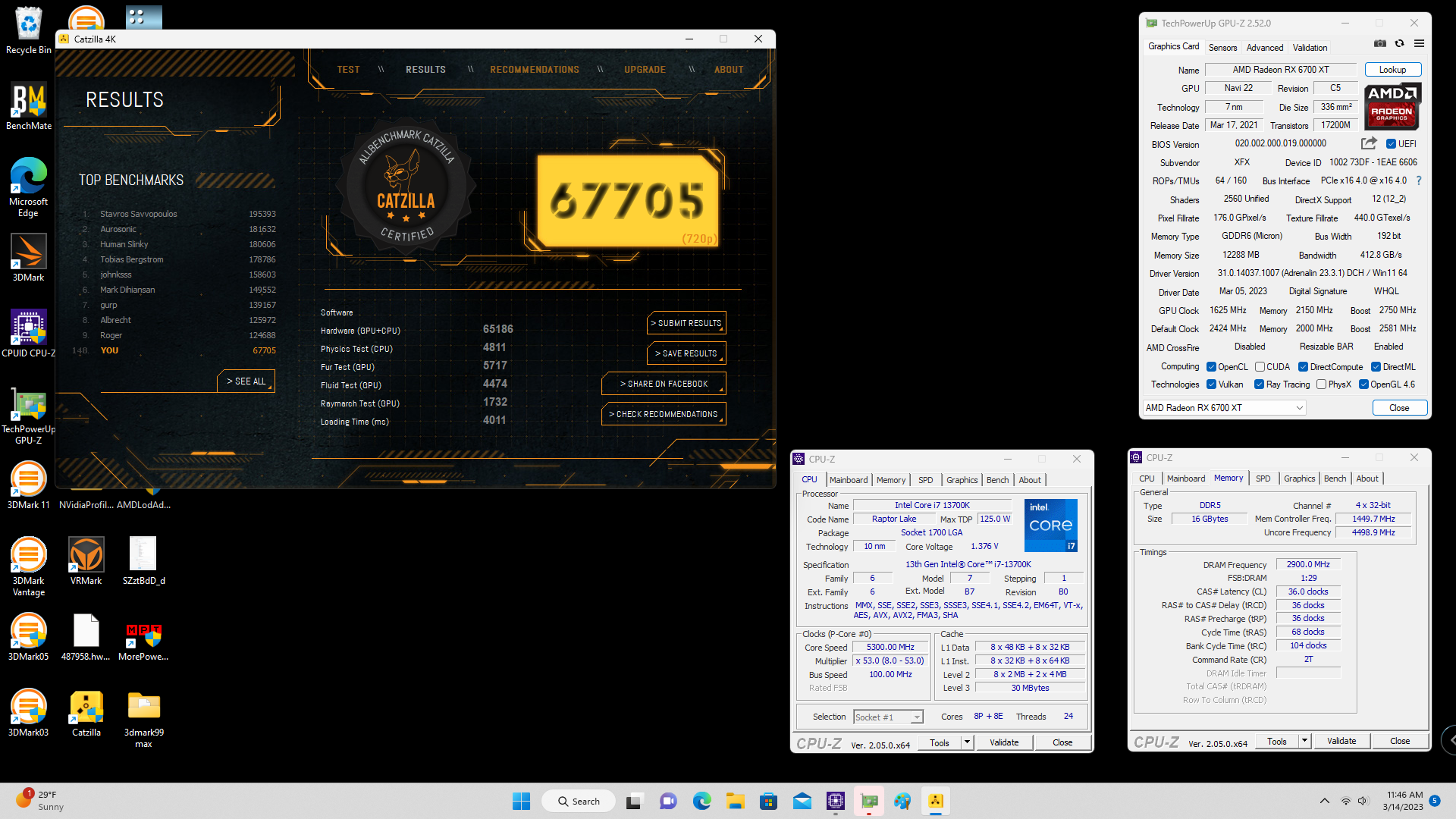The height and width of the screenshot is (819, 1456).
Task: Click Check Recommendations button
Action: (x=664, y=414)
